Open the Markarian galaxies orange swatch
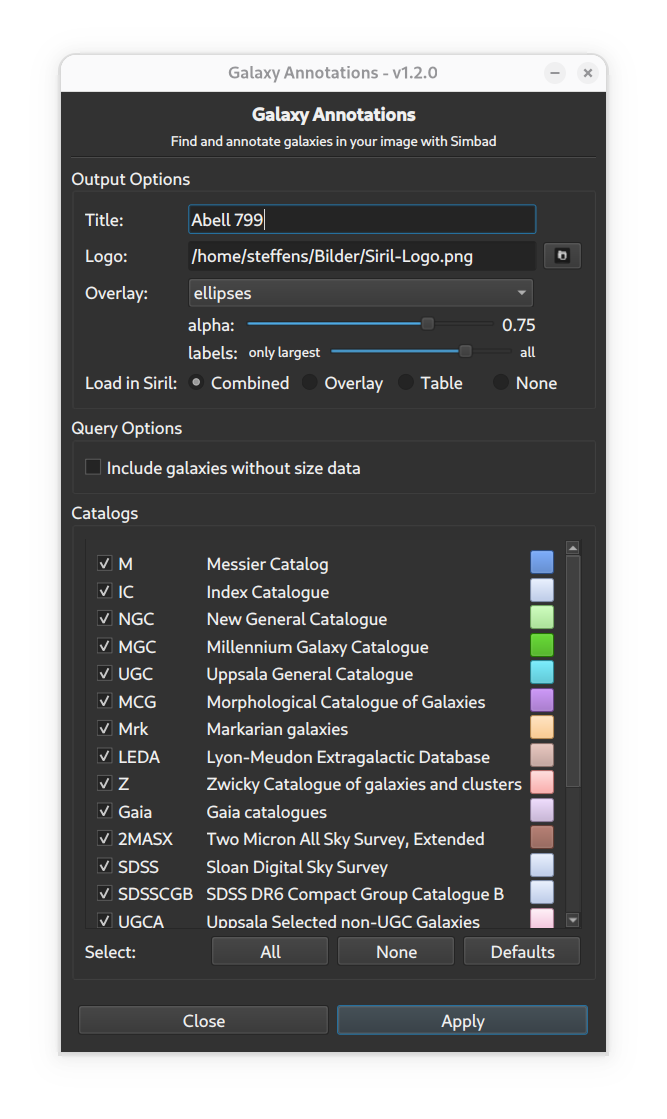The width and height of the screenshot is (667, 1119). (542, 727)
